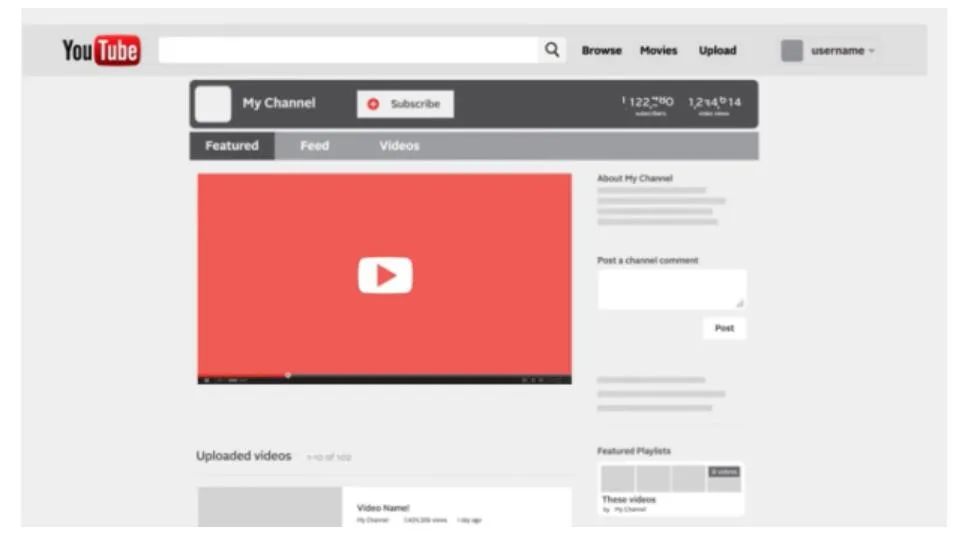Open the Videos tab
972x536 pixels.
coord(399,146)
